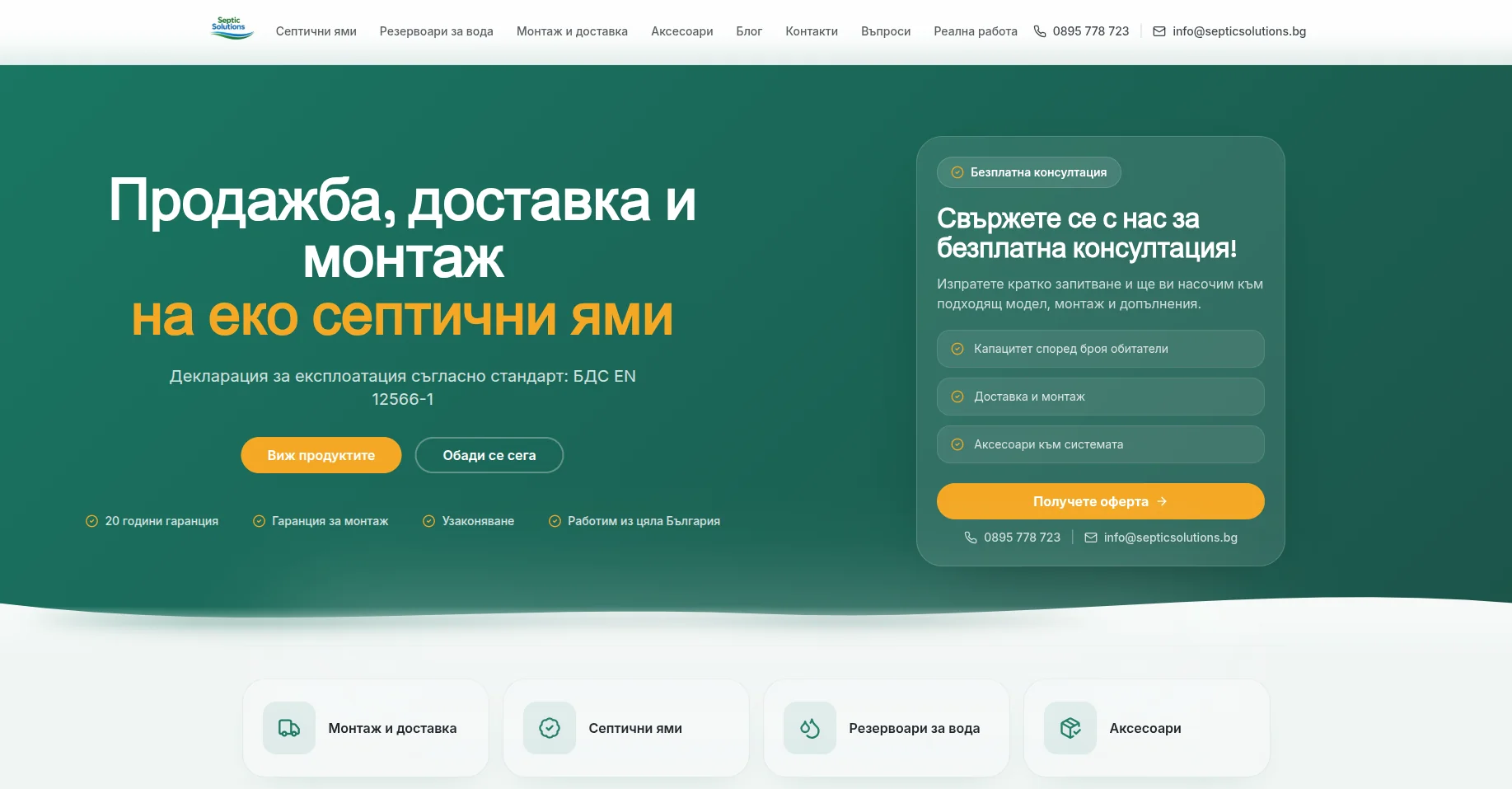Image resolution: width=1512 pixels, height=789 pixels.
Task: Click heading 'на еко септични ями'
Action: click(x=403, y=317)
